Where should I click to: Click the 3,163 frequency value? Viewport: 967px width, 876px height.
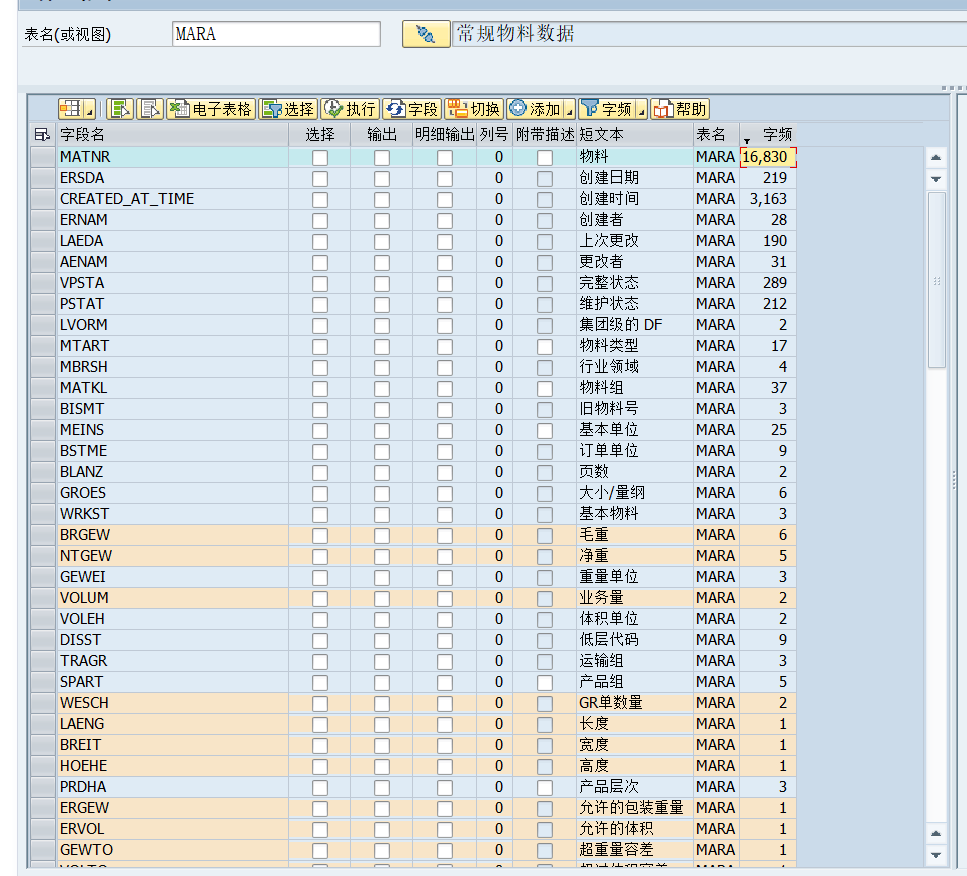point(768,199)
